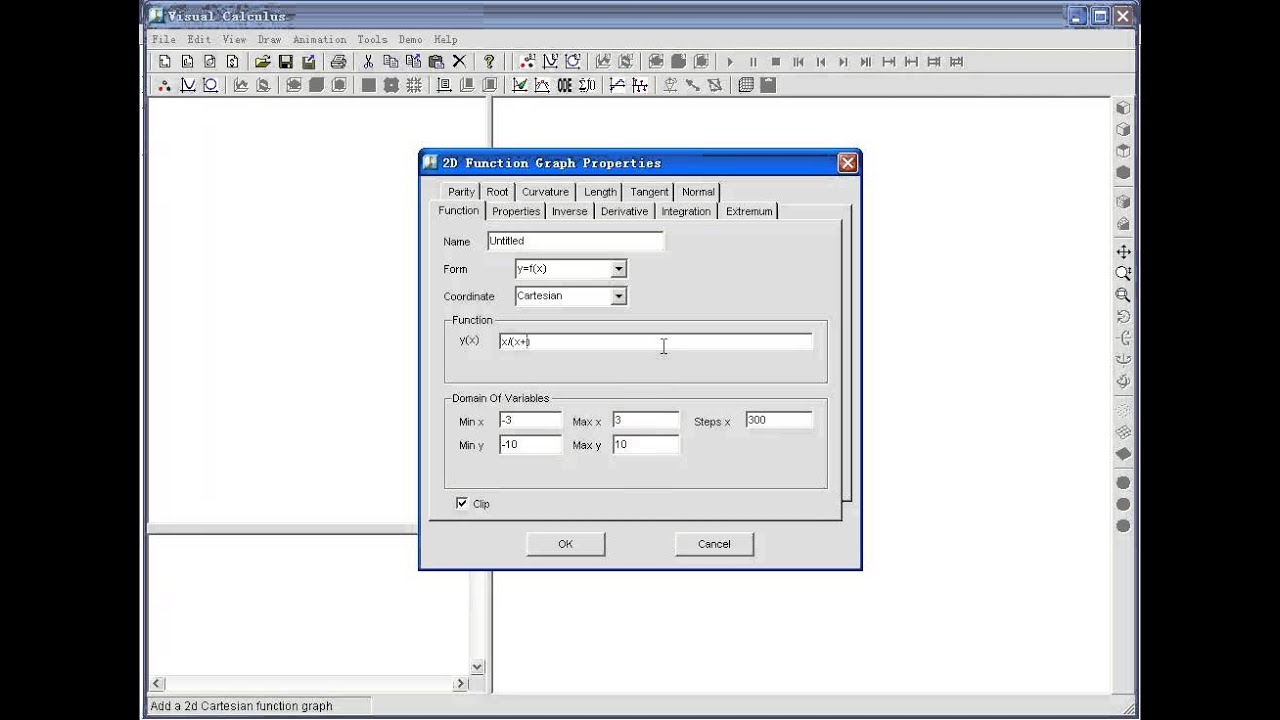This screenshot has height=720, width=1280.
Task: Click the Save floppy disk icon
Action: click(286, 61)
